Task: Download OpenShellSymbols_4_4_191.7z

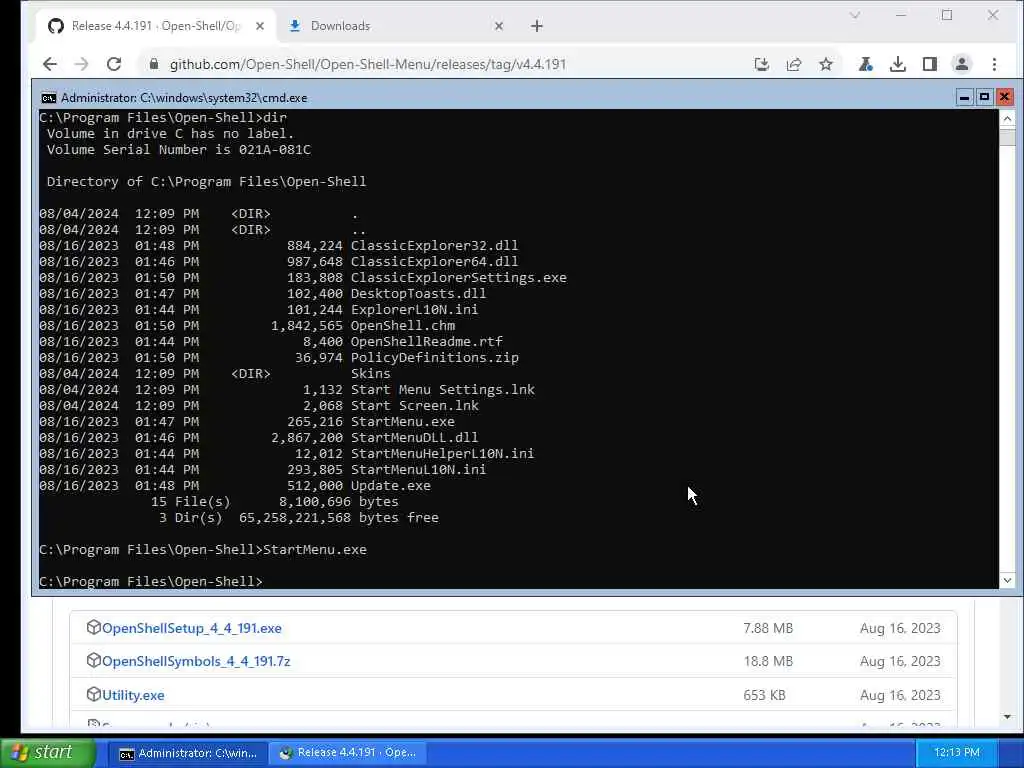Action: point(196,661)
